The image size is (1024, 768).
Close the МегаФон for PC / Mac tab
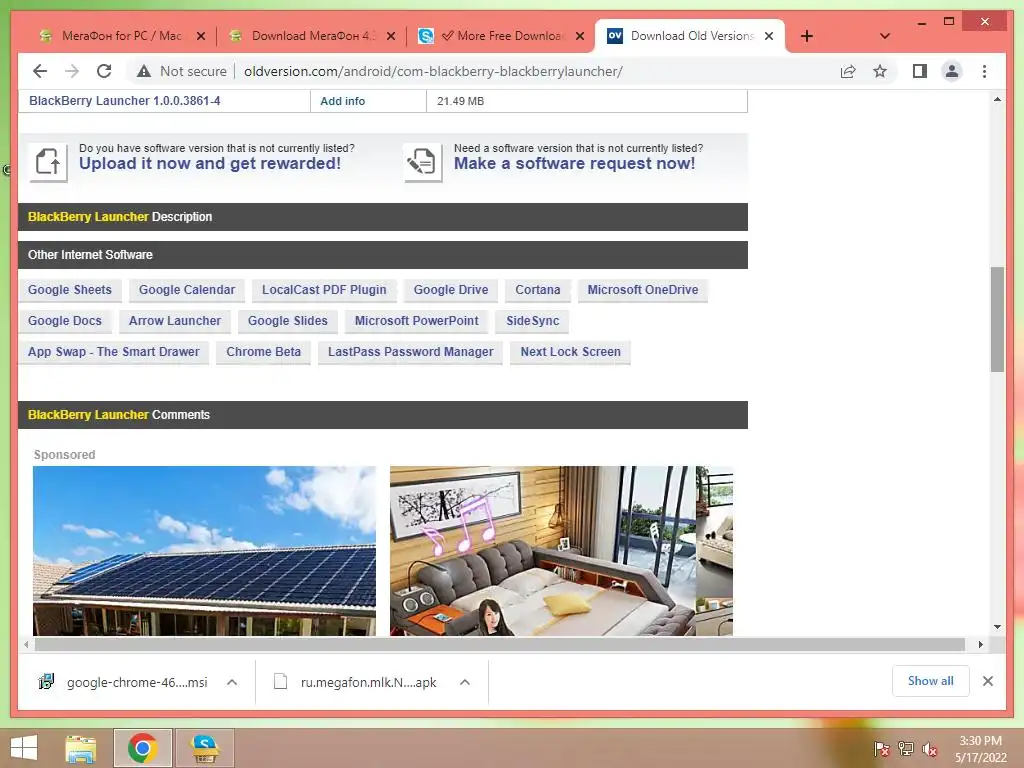click(201, 37)
